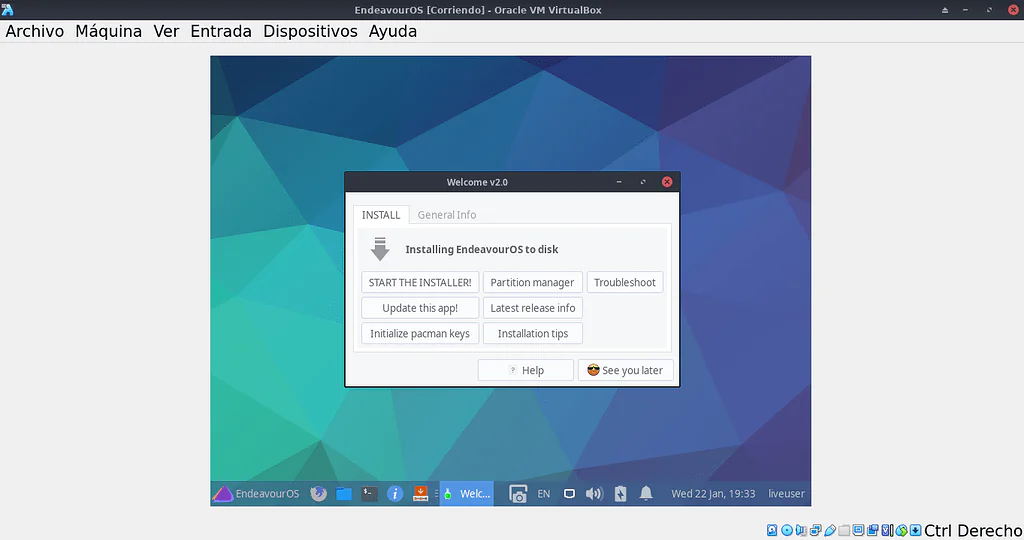This screenshot has height=540, width=1024.
Task: Minimize the Welcome v2.0 window
Action: tap(618, 182)
